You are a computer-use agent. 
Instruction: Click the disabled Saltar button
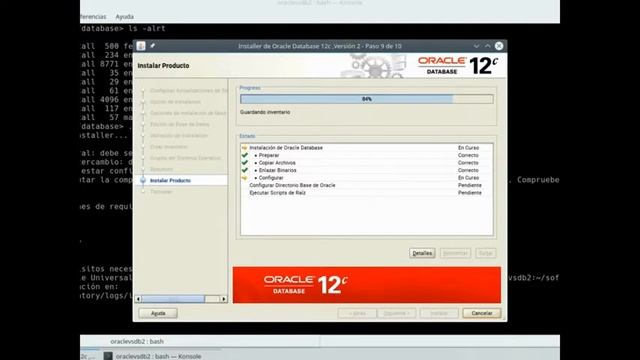point(486,253)
